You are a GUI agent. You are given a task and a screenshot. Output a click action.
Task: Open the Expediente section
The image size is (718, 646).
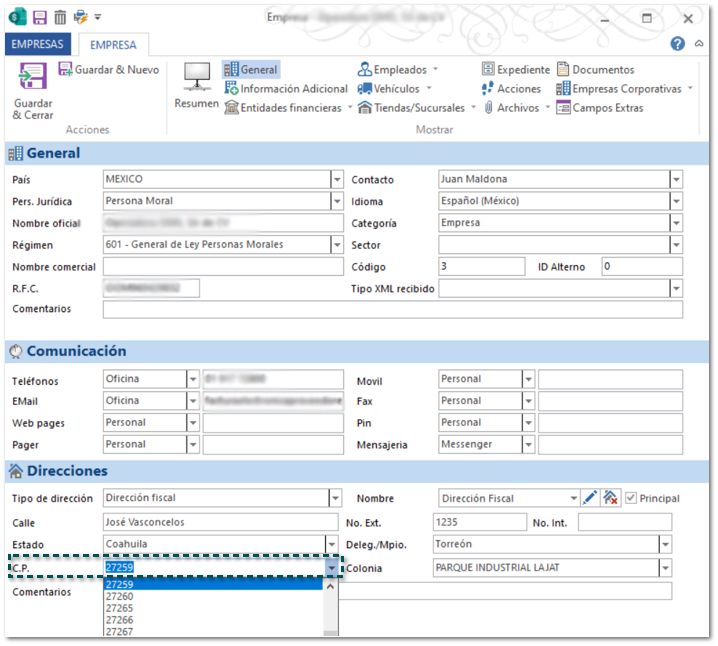click(x=516, y=70)
